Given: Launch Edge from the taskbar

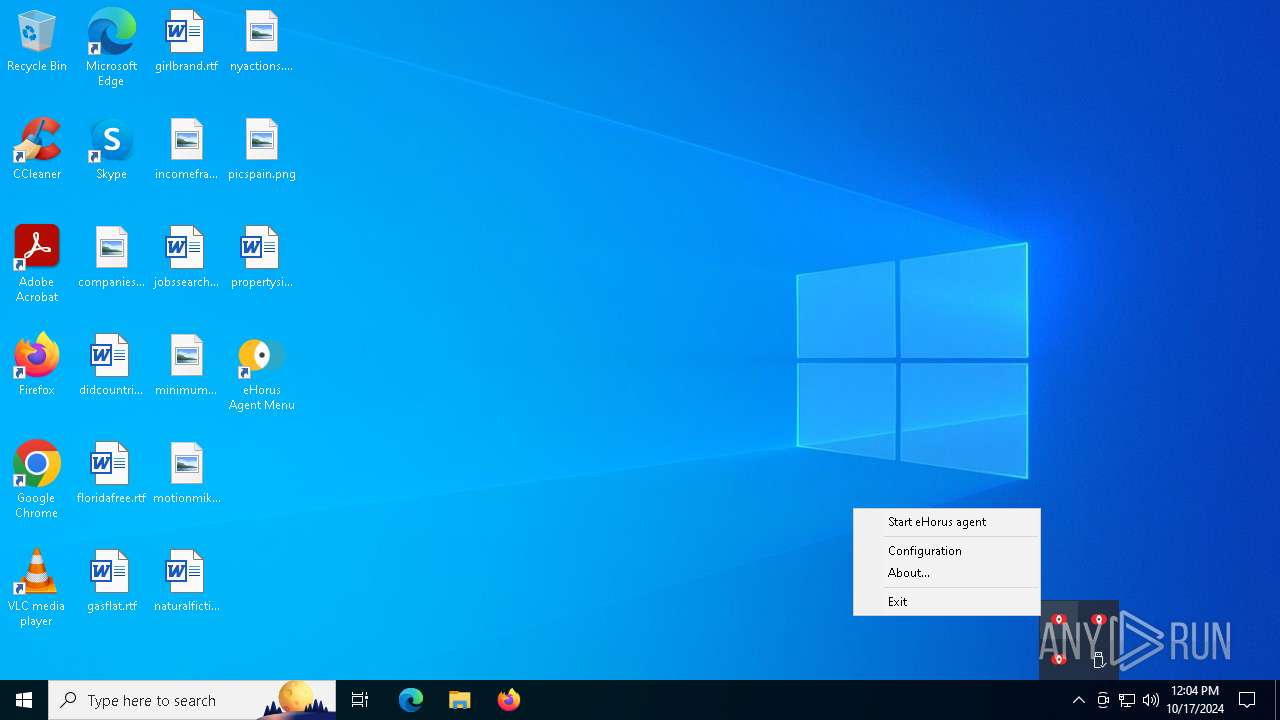Looking at the screenshot, I should tap(411, 700).
